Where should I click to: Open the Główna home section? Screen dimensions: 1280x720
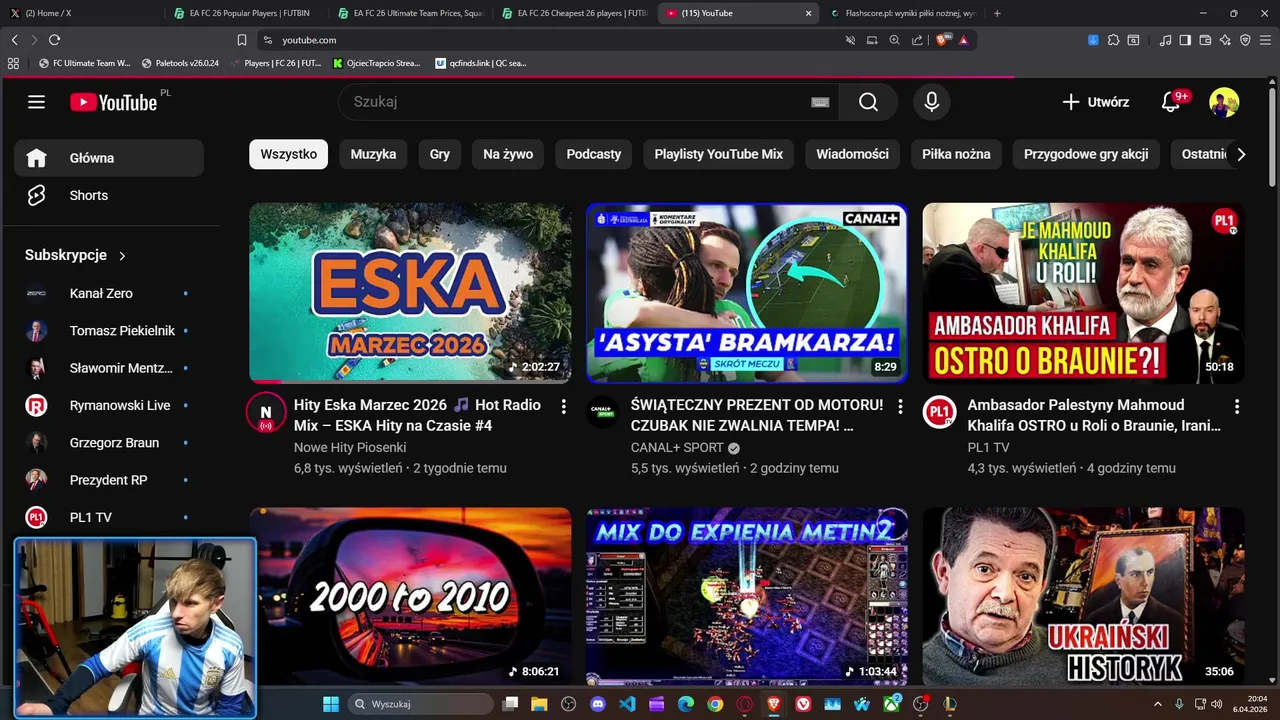[109, 158]
